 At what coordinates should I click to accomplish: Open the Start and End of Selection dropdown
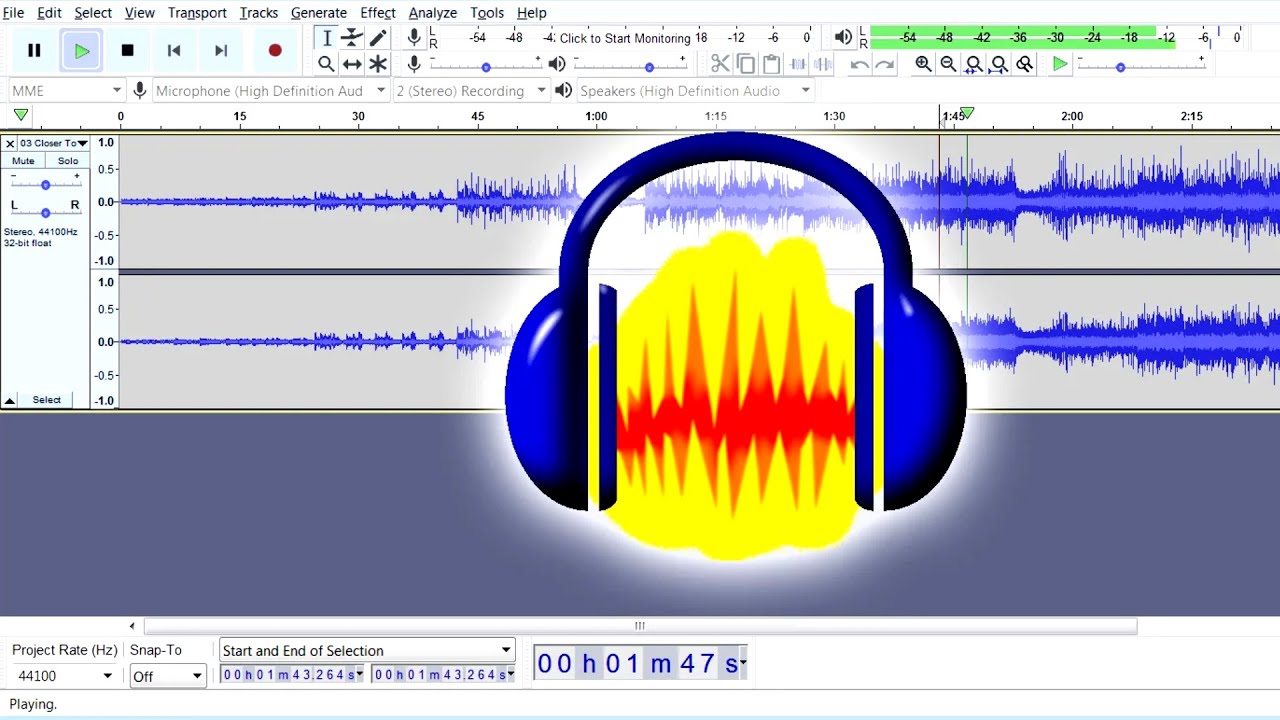tap(367, 650)
